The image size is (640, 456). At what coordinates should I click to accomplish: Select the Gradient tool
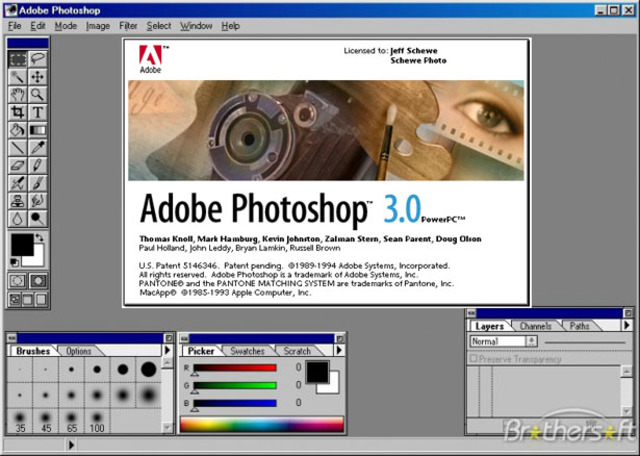[x=38, y=130]
